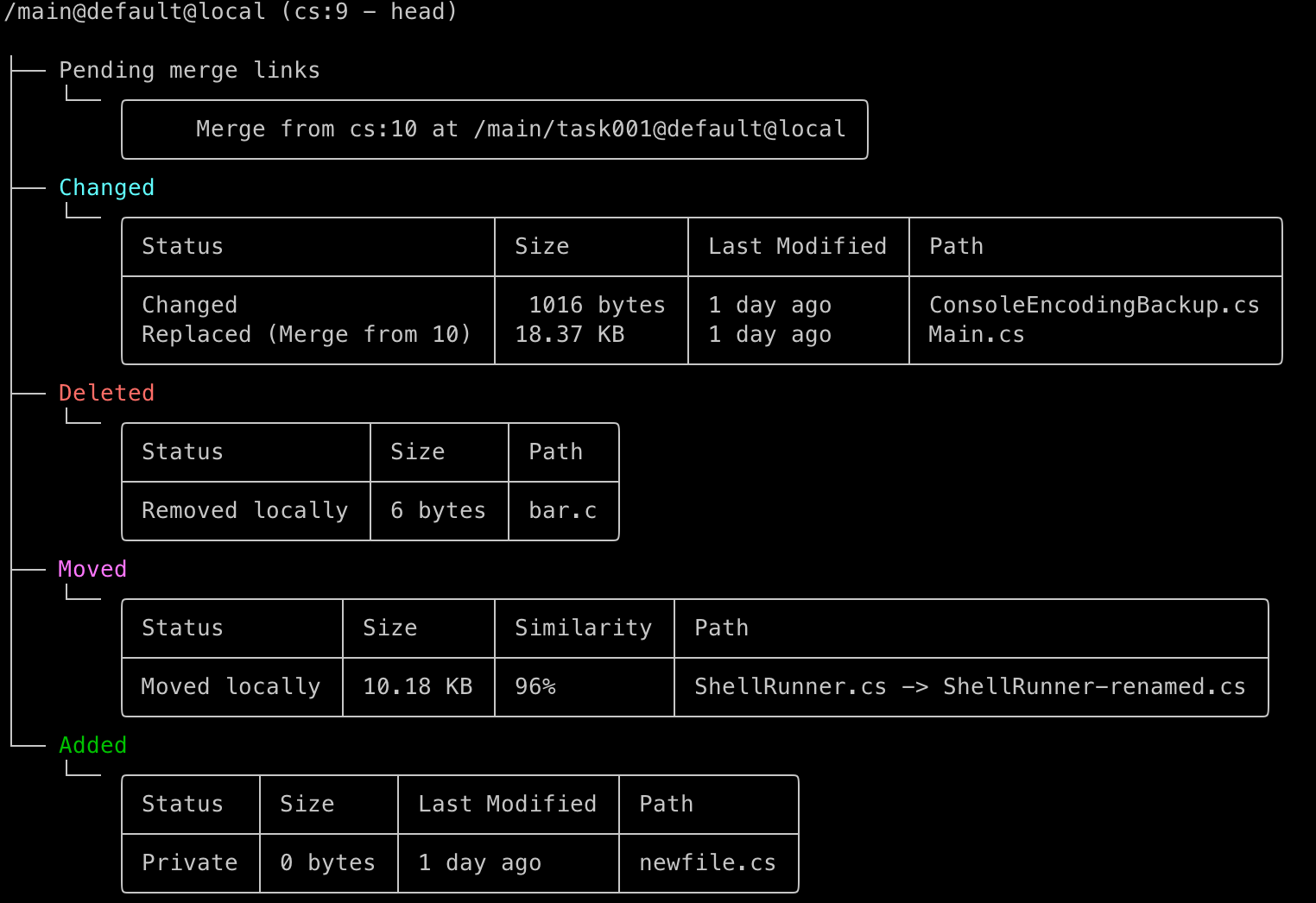Select the Added section label
The width and height of the screenshot is (1316, 903).
tap(92, 744)
